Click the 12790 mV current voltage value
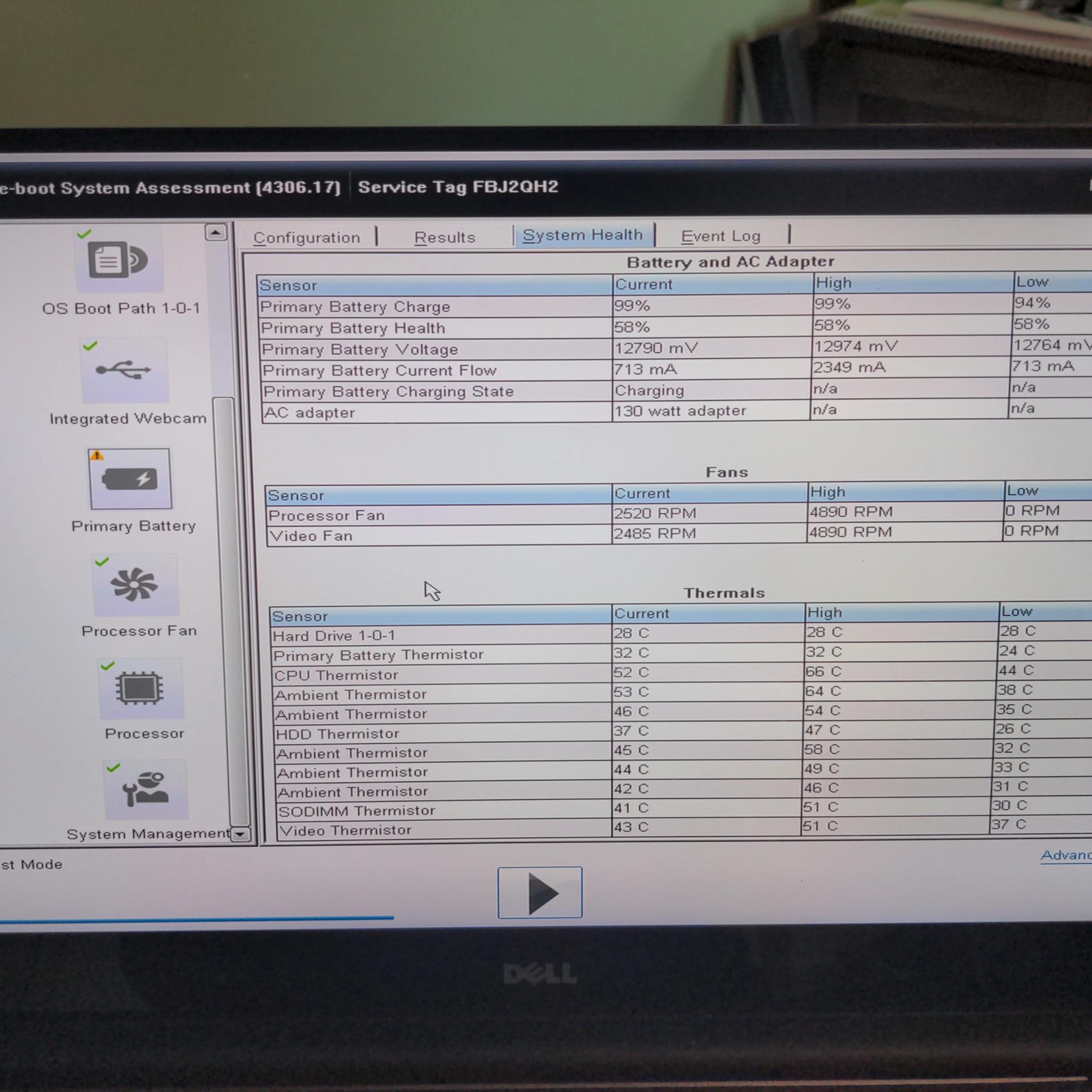Screen dimensions: 1092x1092 point(656,348)
